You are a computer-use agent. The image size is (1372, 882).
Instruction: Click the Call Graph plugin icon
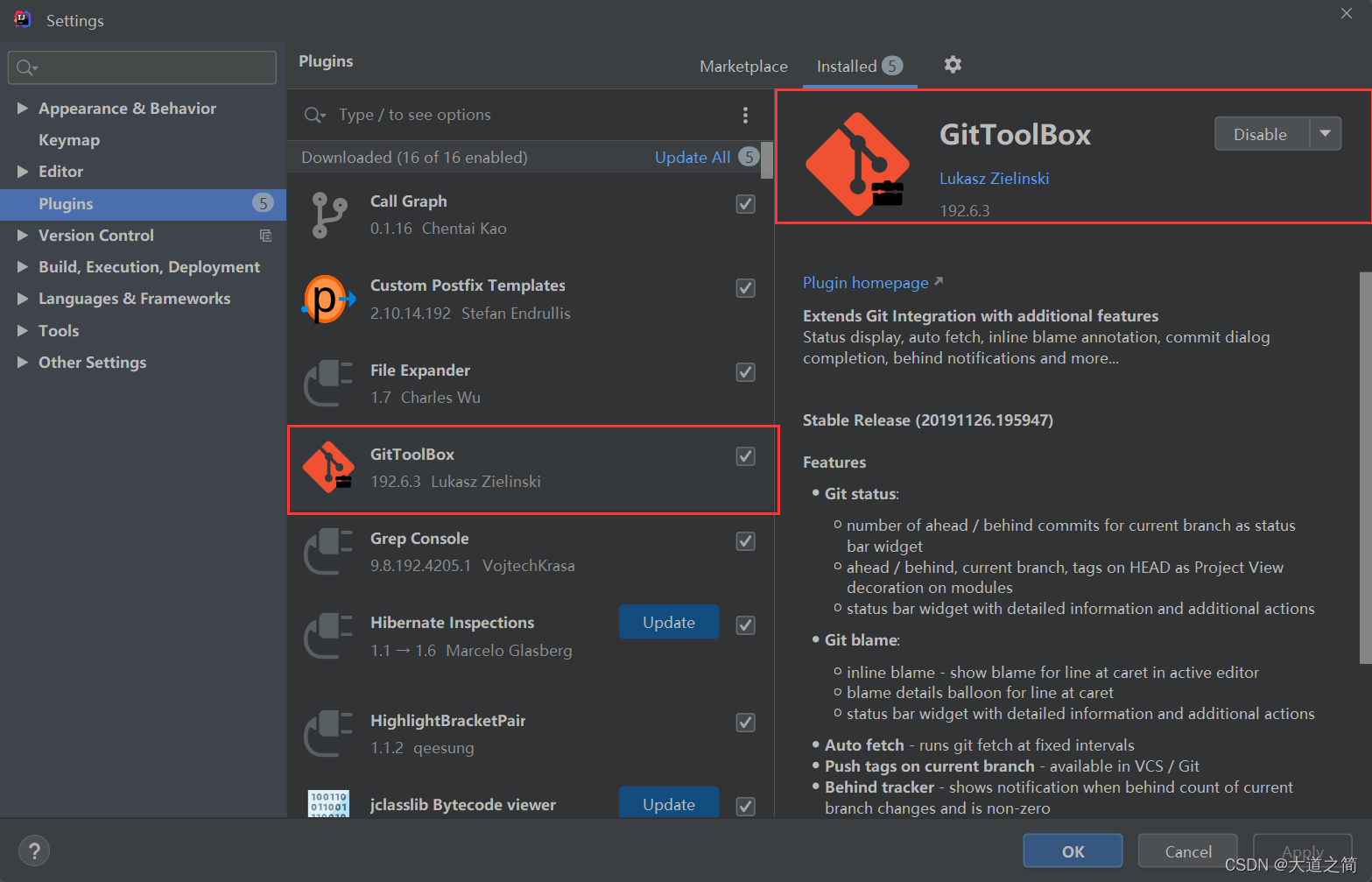pos(328,215)
